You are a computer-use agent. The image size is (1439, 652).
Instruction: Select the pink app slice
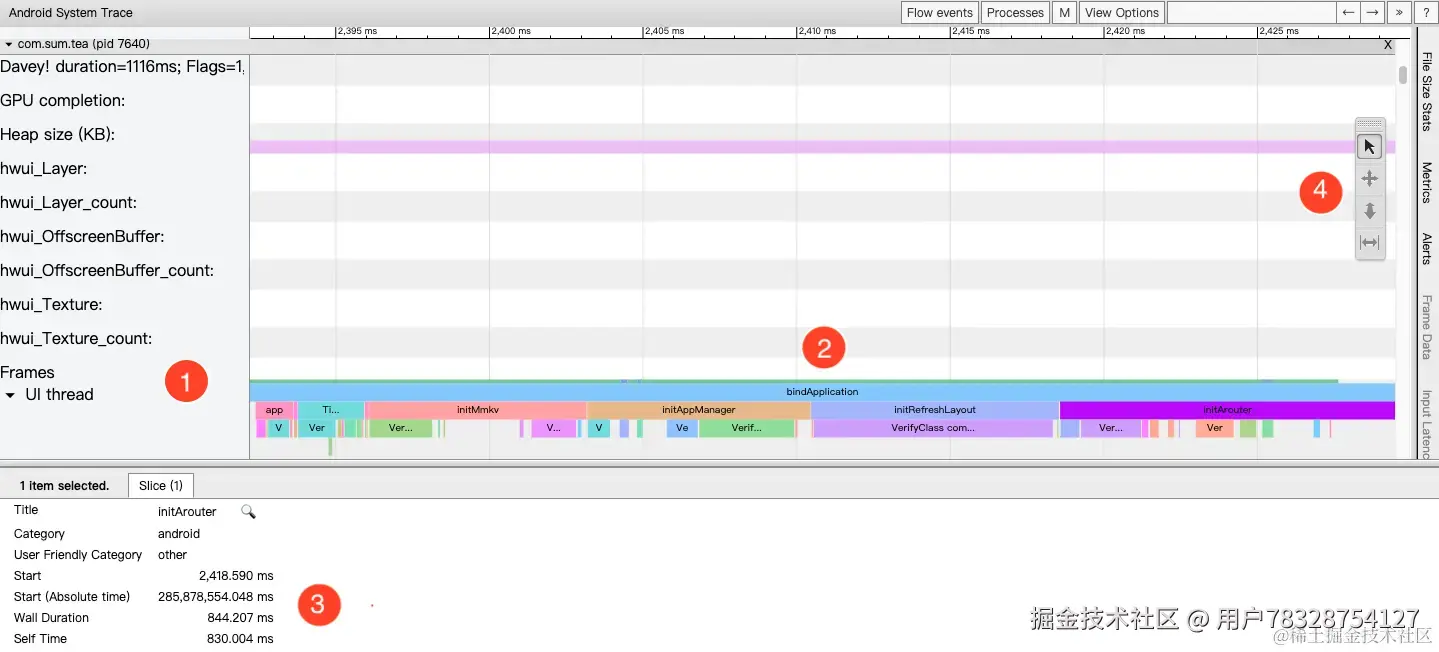274,409
